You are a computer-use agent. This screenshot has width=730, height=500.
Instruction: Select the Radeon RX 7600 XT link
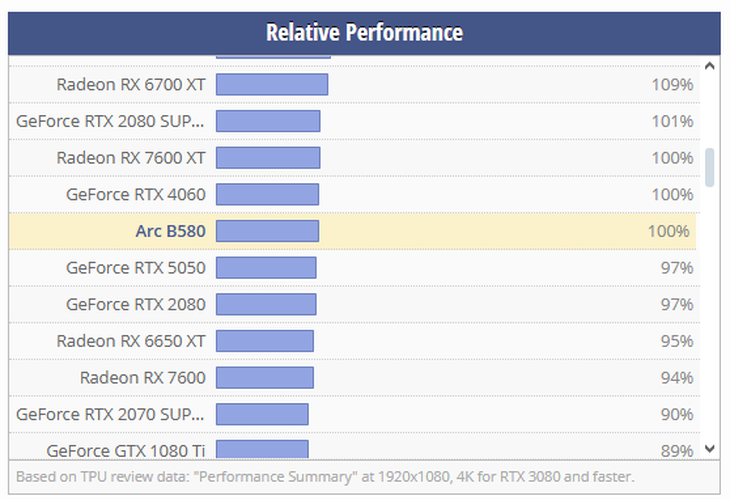click(131, 158)
